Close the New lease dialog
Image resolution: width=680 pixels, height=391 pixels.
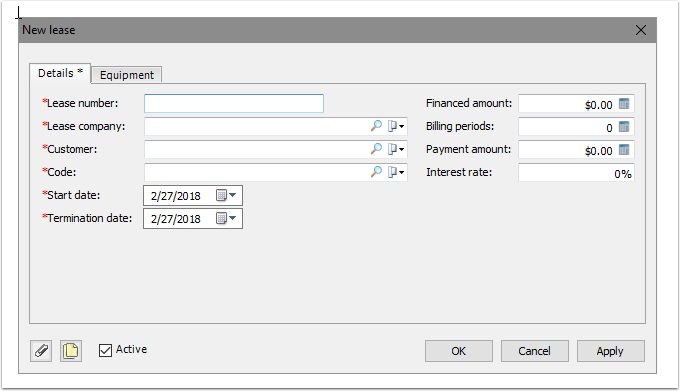pos(641,30)
